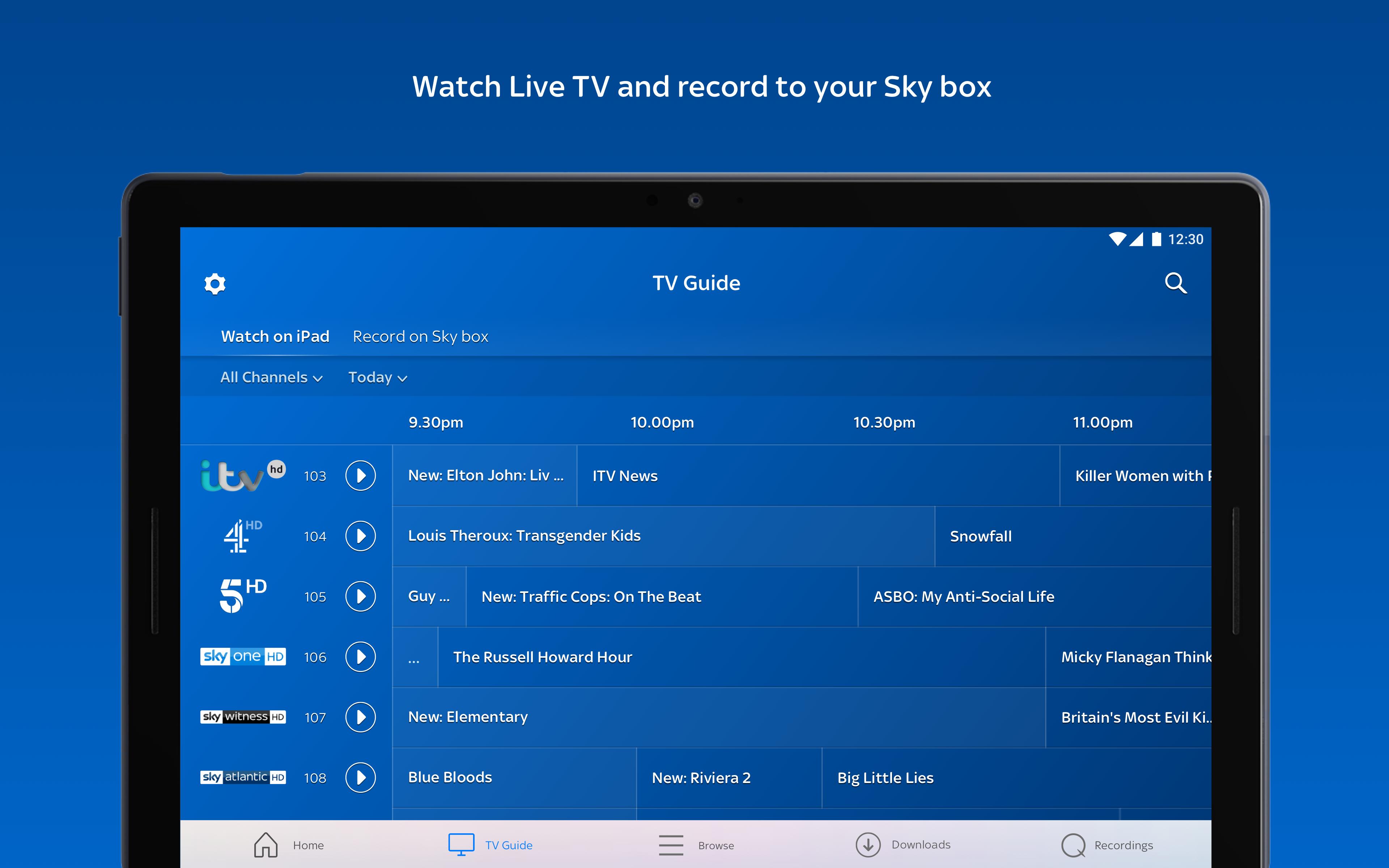
Task: Expand the All Channels dropdown
Action: pyautogui.click(x=272, y=378)
